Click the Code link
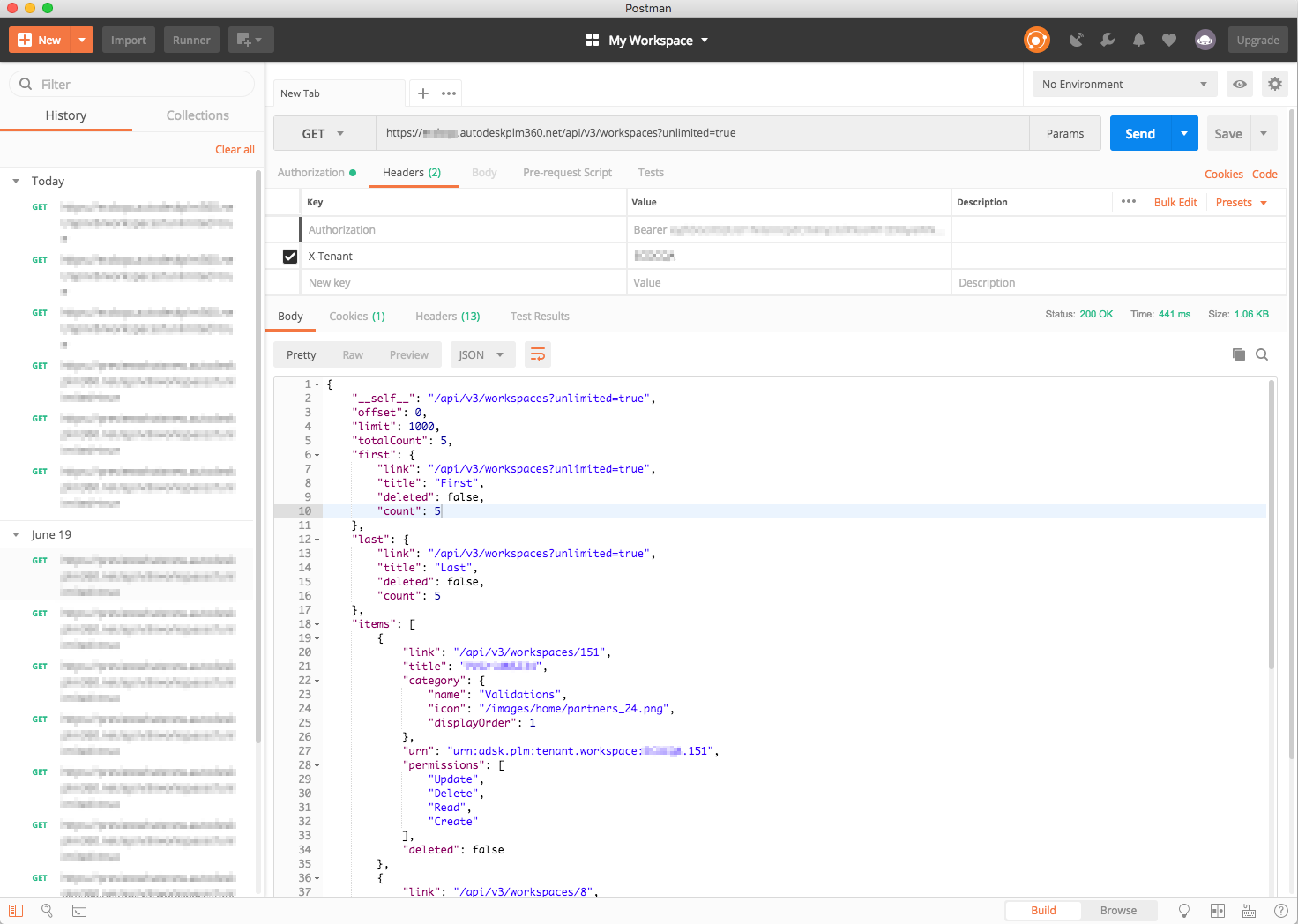 click(1264, 175)
